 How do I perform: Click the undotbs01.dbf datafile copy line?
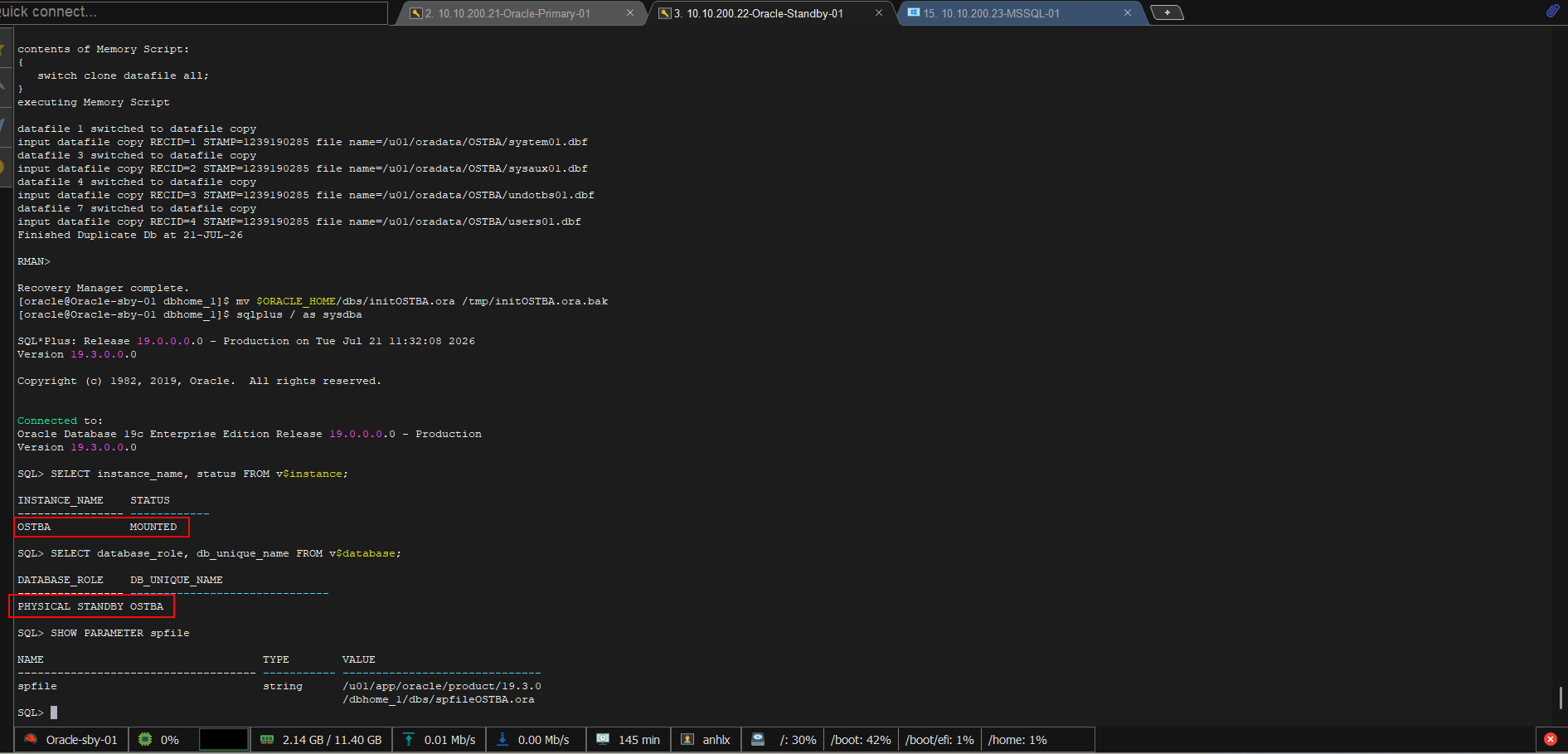point(306,195)
